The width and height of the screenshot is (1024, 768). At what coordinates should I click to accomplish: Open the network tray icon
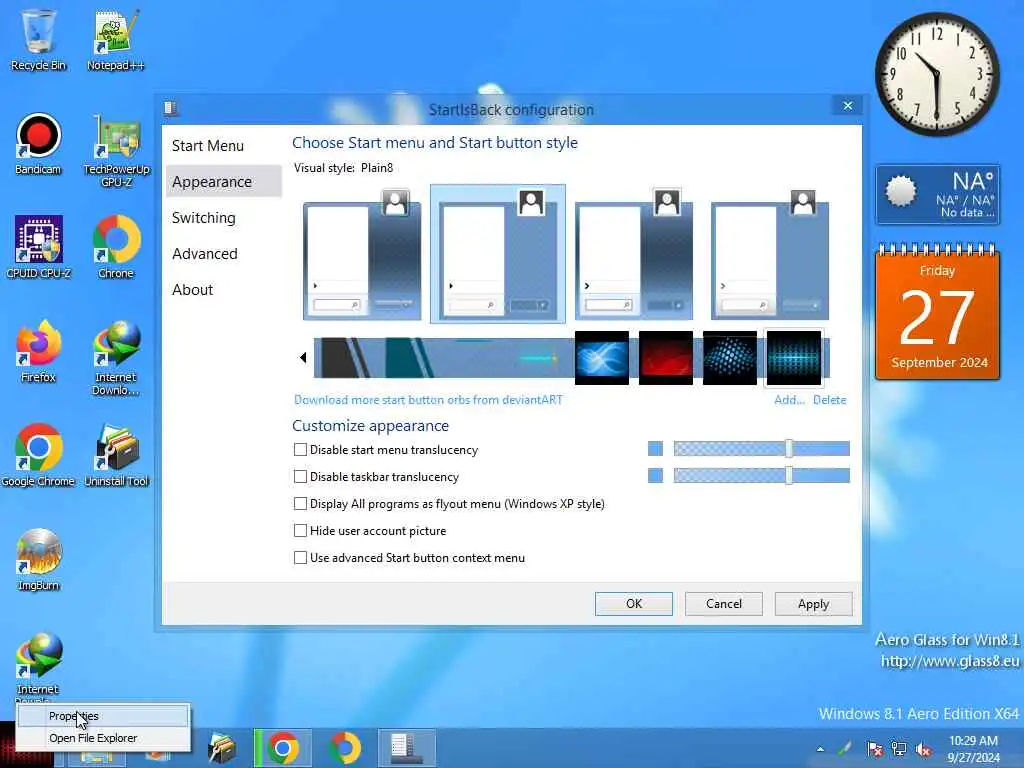pyautogui.click(x=899, y=749)
